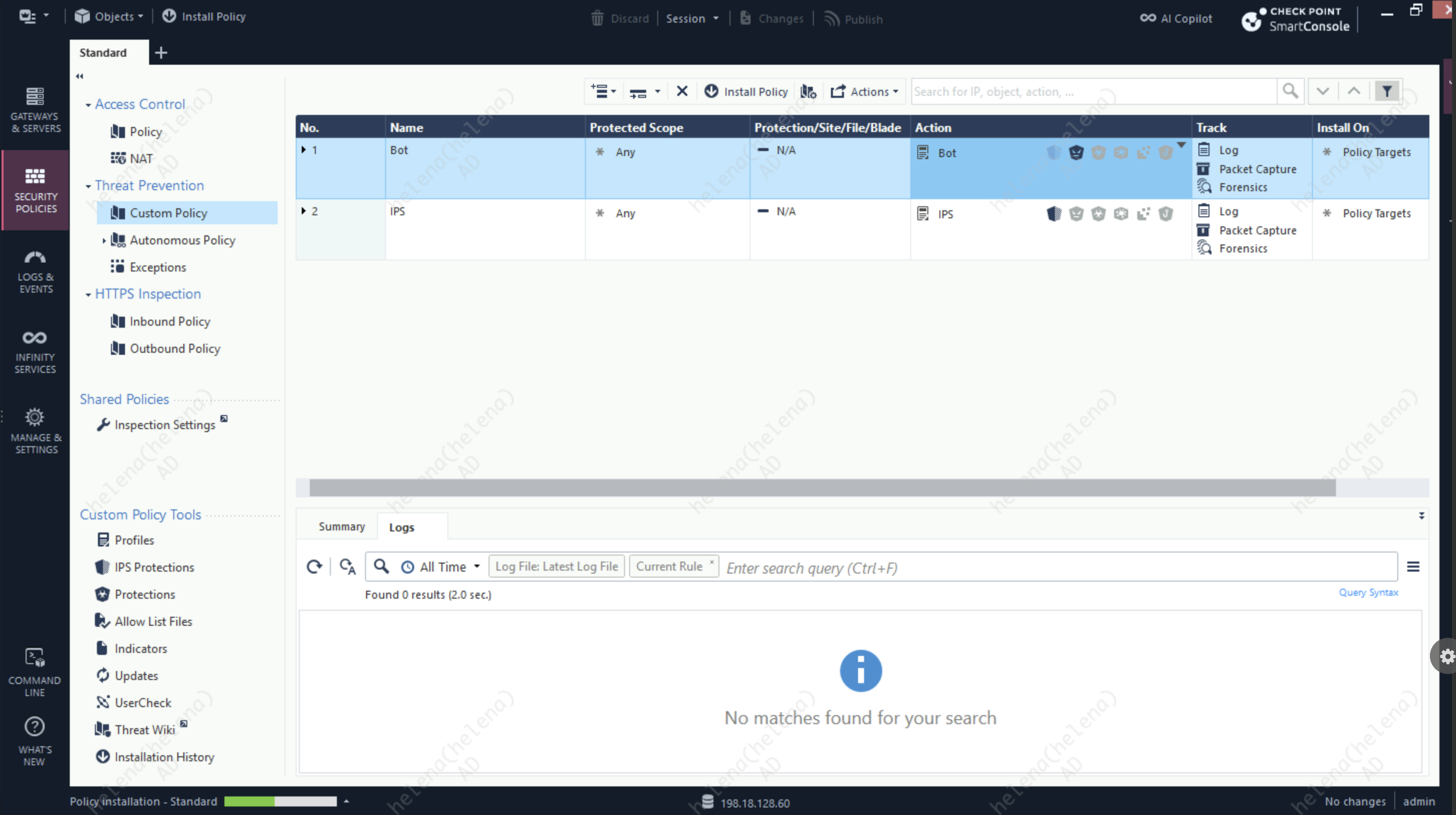Click the Install Policy toolbar button
This screenshot has width=1456, height=815.
(x=746, y=91)
